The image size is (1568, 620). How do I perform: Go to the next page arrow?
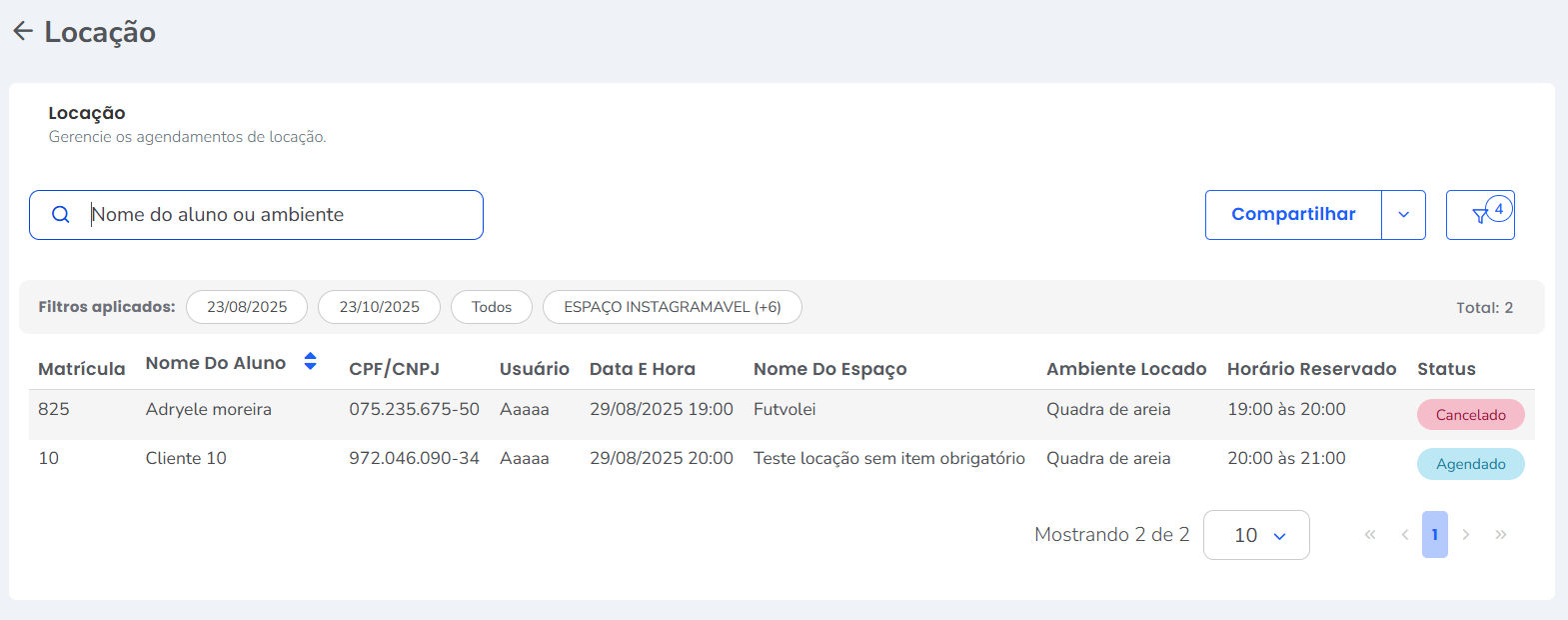coord(1466,535)
